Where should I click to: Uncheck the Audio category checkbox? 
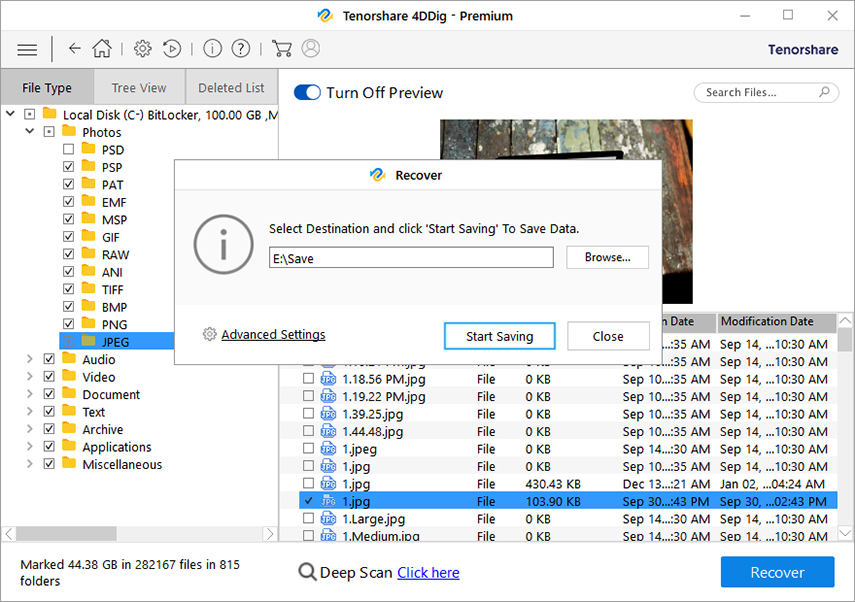(x=49, y=359)
